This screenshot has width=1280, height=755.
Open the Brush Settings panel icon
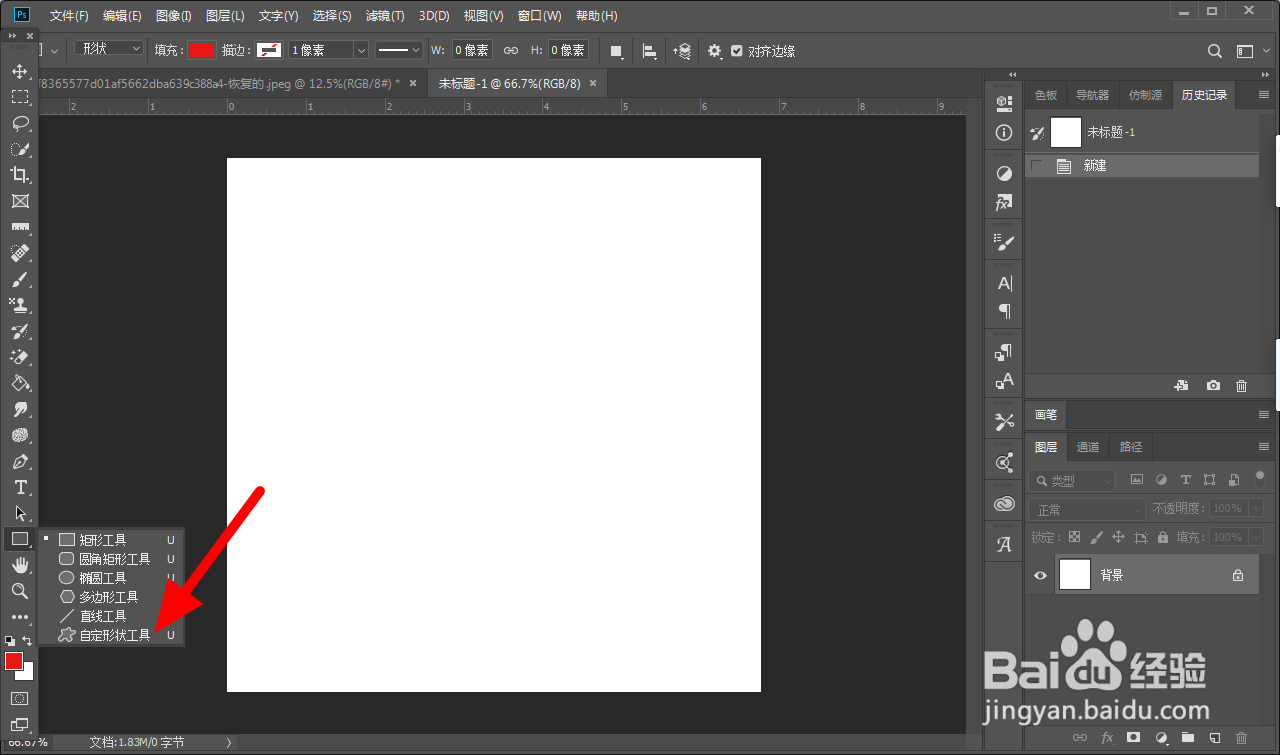coord(1004,242)
